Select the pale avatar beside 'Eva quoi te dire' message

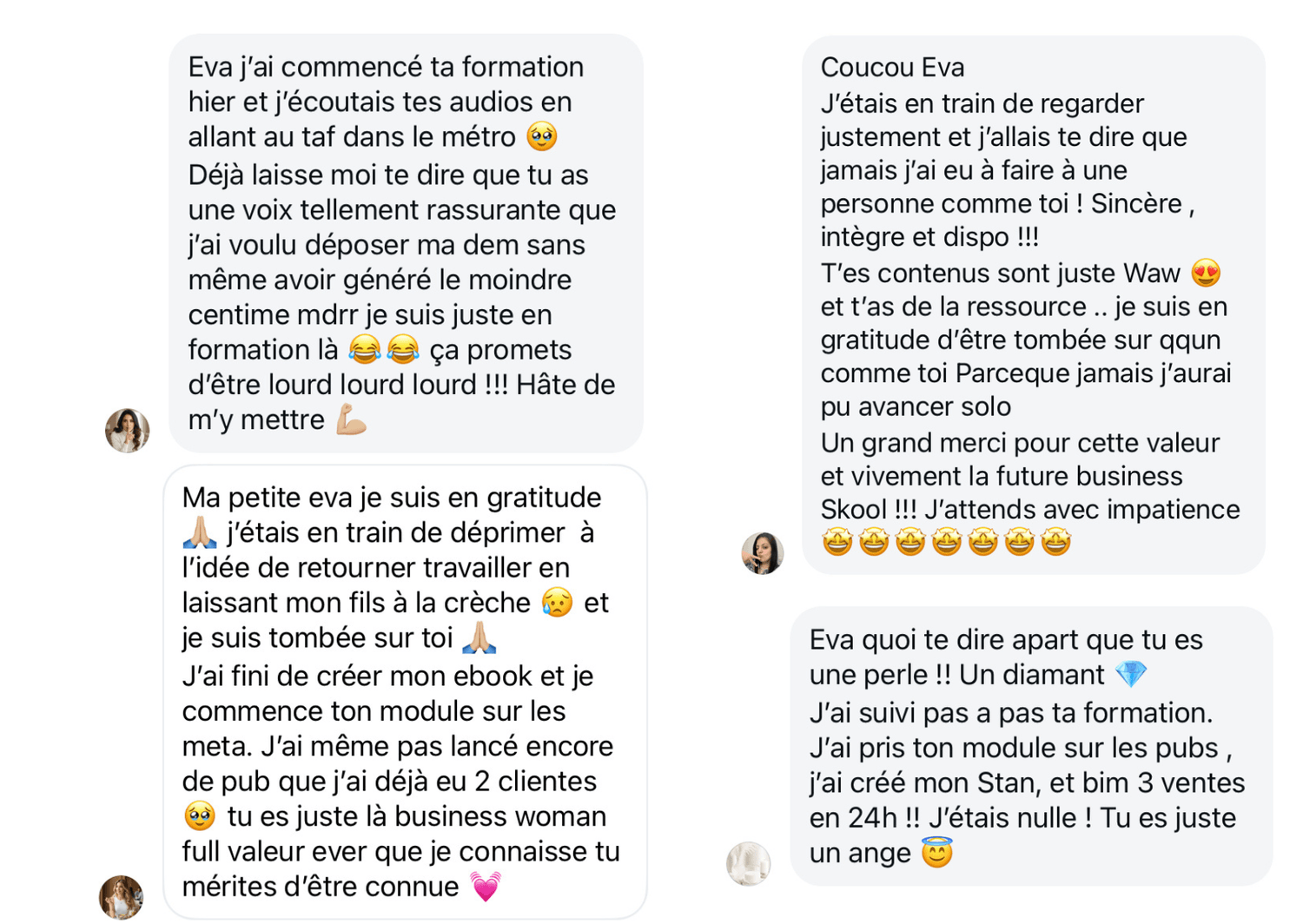(x=749, y=863)
